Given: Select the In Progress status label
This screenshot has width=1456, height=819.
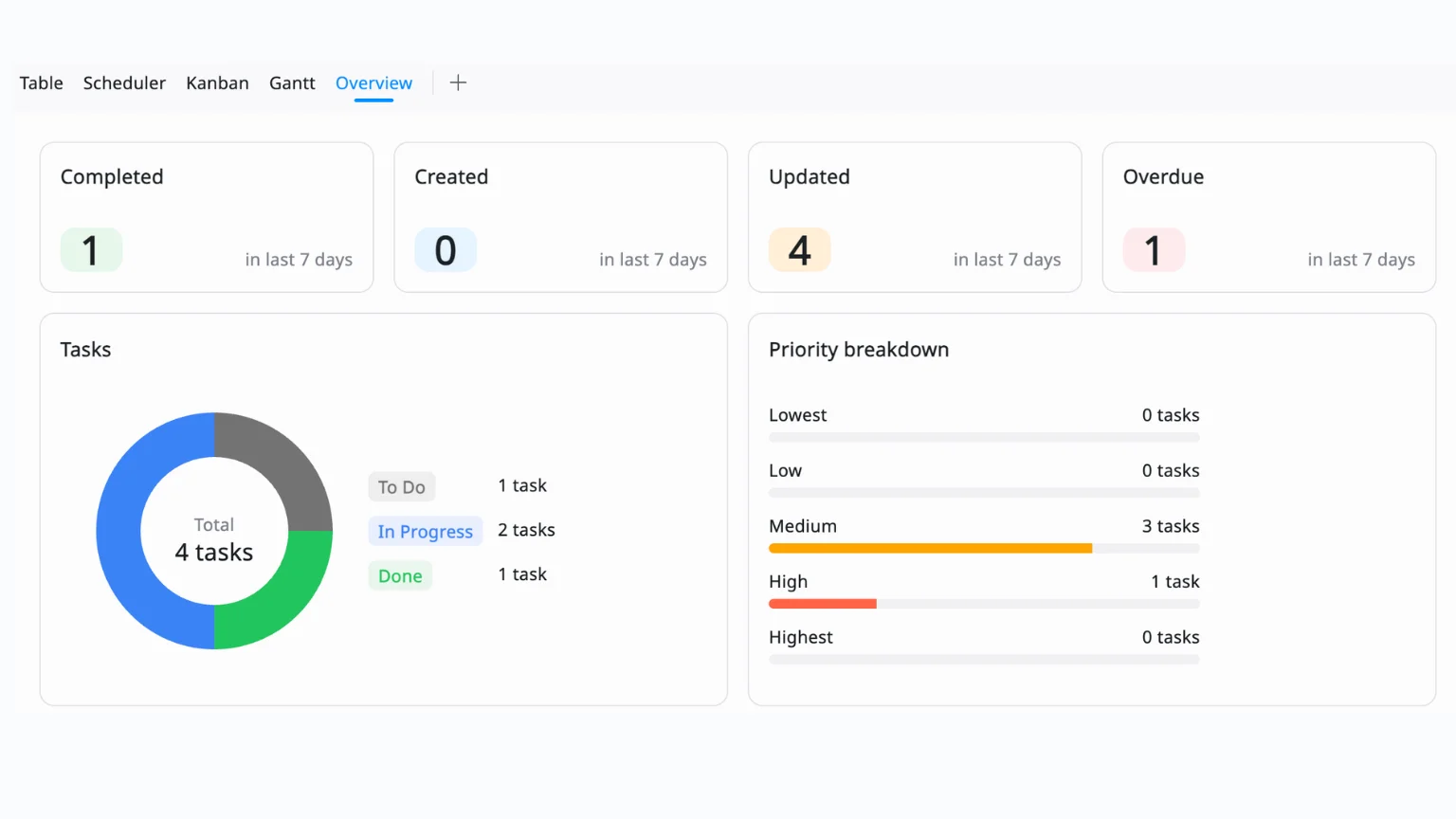Looking at the screenshot, I should (425, 532).
